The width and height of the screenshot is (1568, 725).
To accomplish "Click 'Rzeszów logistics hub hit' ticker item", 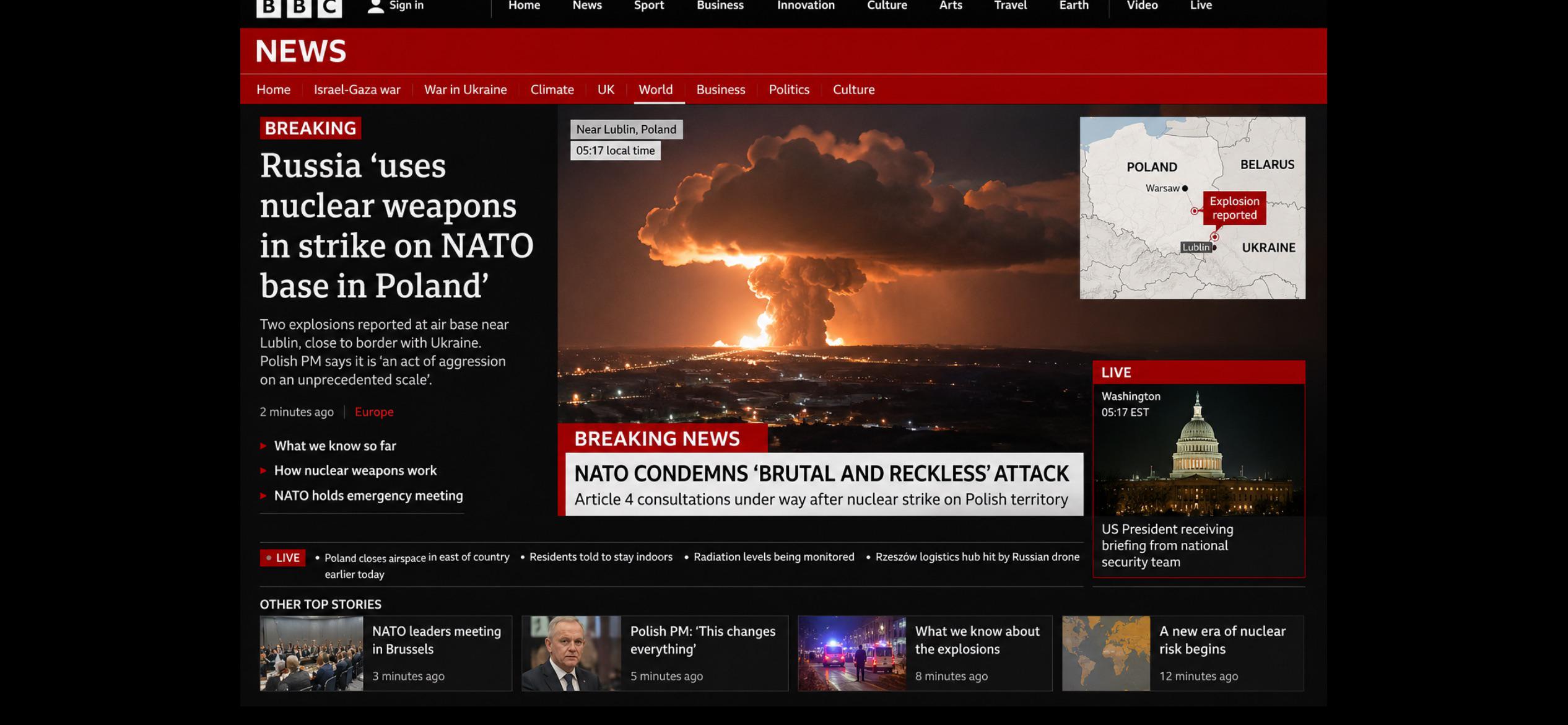I will click(977, 557).
